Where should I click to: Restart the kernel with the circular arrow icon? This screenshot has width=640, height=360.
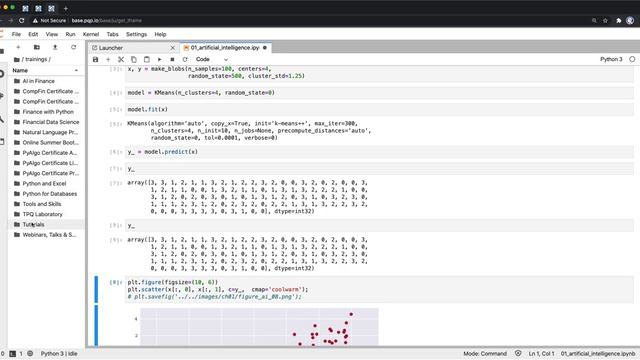(185, 60)
